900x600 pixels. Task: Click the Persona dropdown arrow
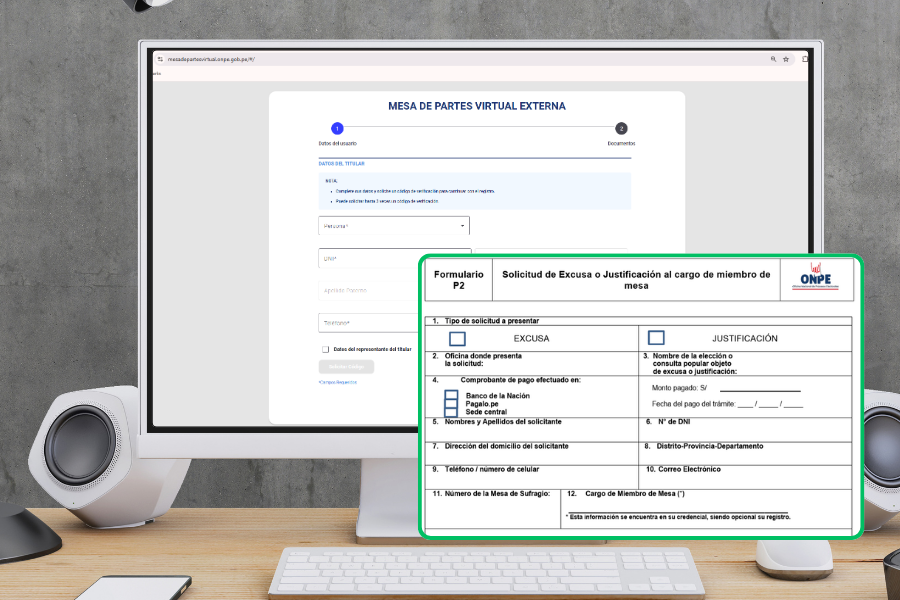pyautogui.click(x=462, y=226)
